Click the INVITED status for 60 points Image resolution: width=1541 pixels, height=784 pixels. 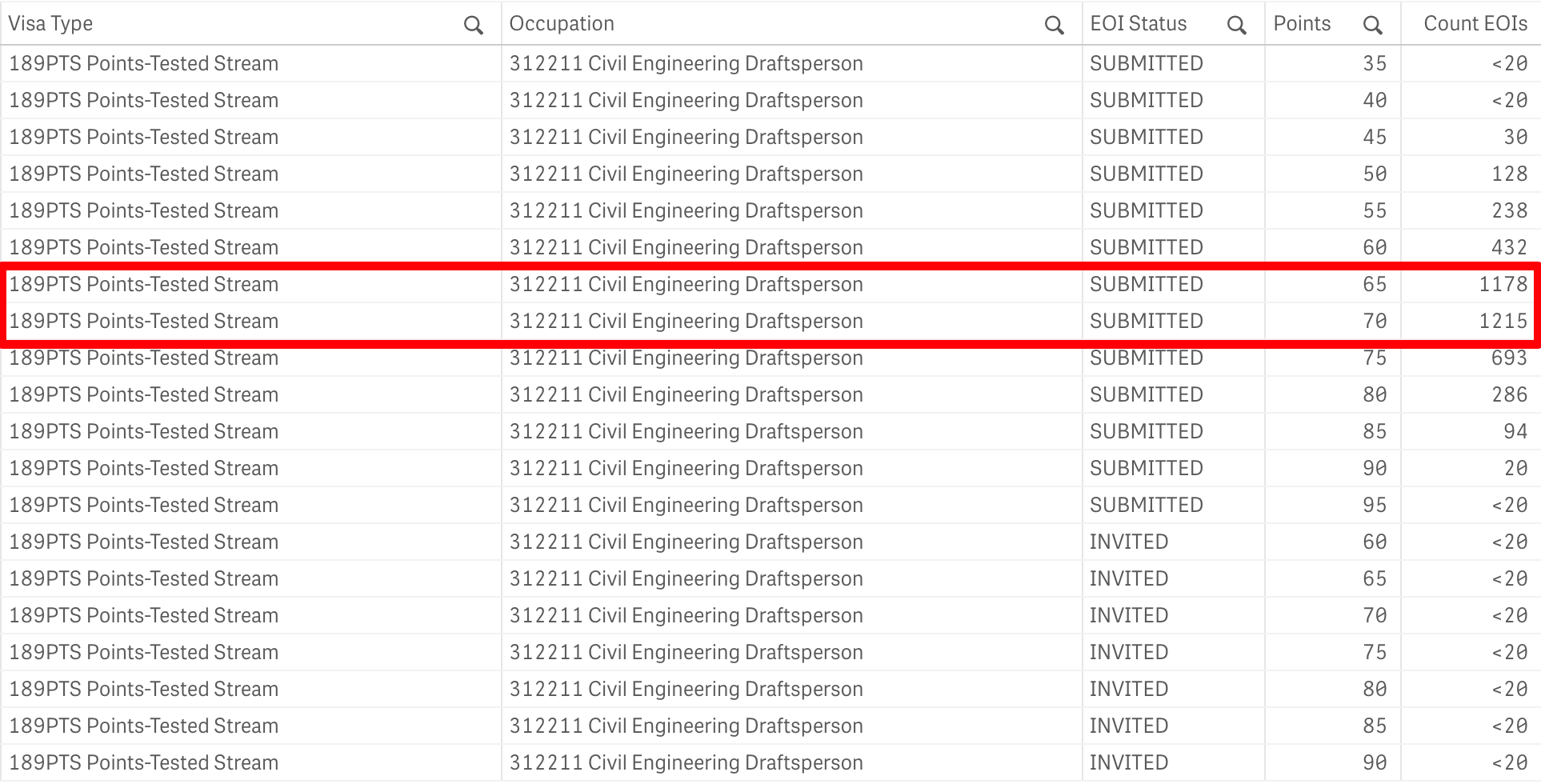pos(1129,542)
